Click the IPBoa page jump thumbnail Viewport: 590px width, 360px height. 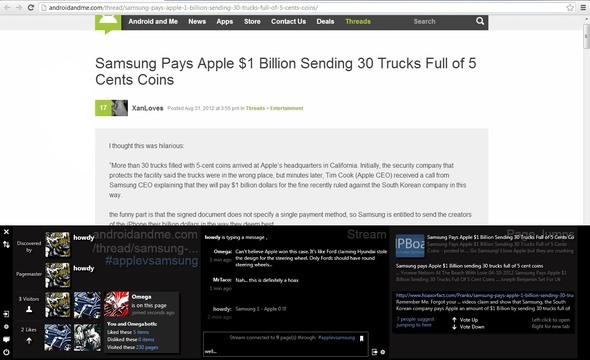[410, 246]
